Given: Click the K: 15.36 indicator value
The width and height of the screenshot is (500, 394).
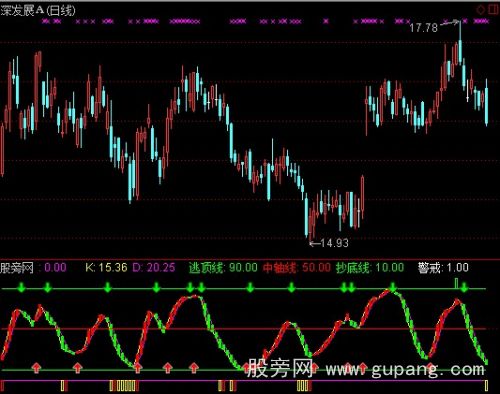Looking at the screenshot, I should tap(106, 267).
